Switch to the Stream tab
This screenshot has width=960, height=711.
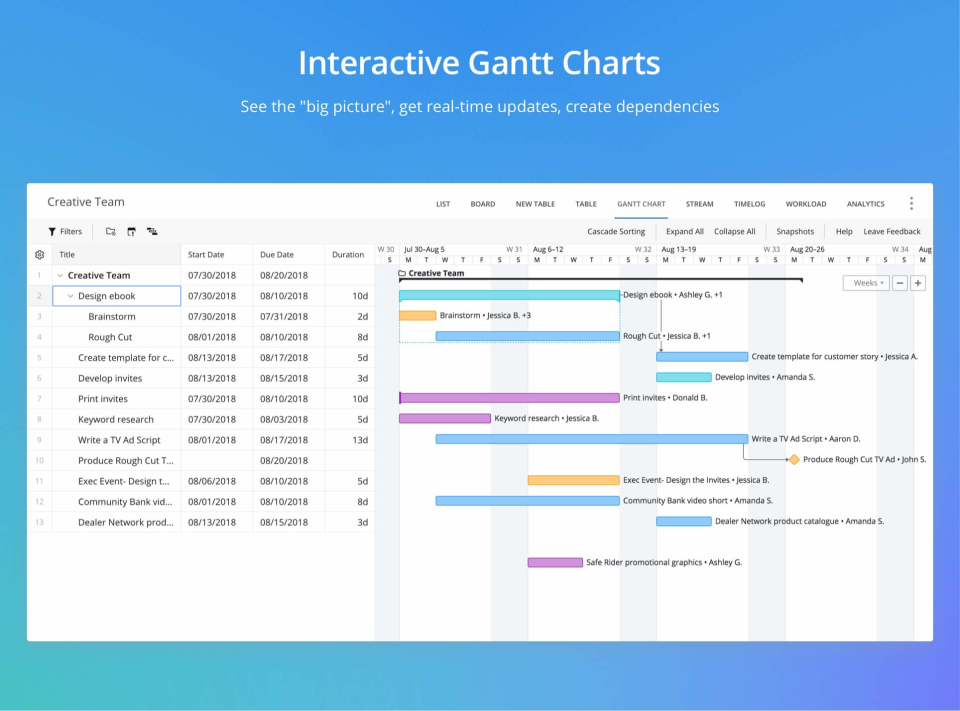[x=699, y=204]
